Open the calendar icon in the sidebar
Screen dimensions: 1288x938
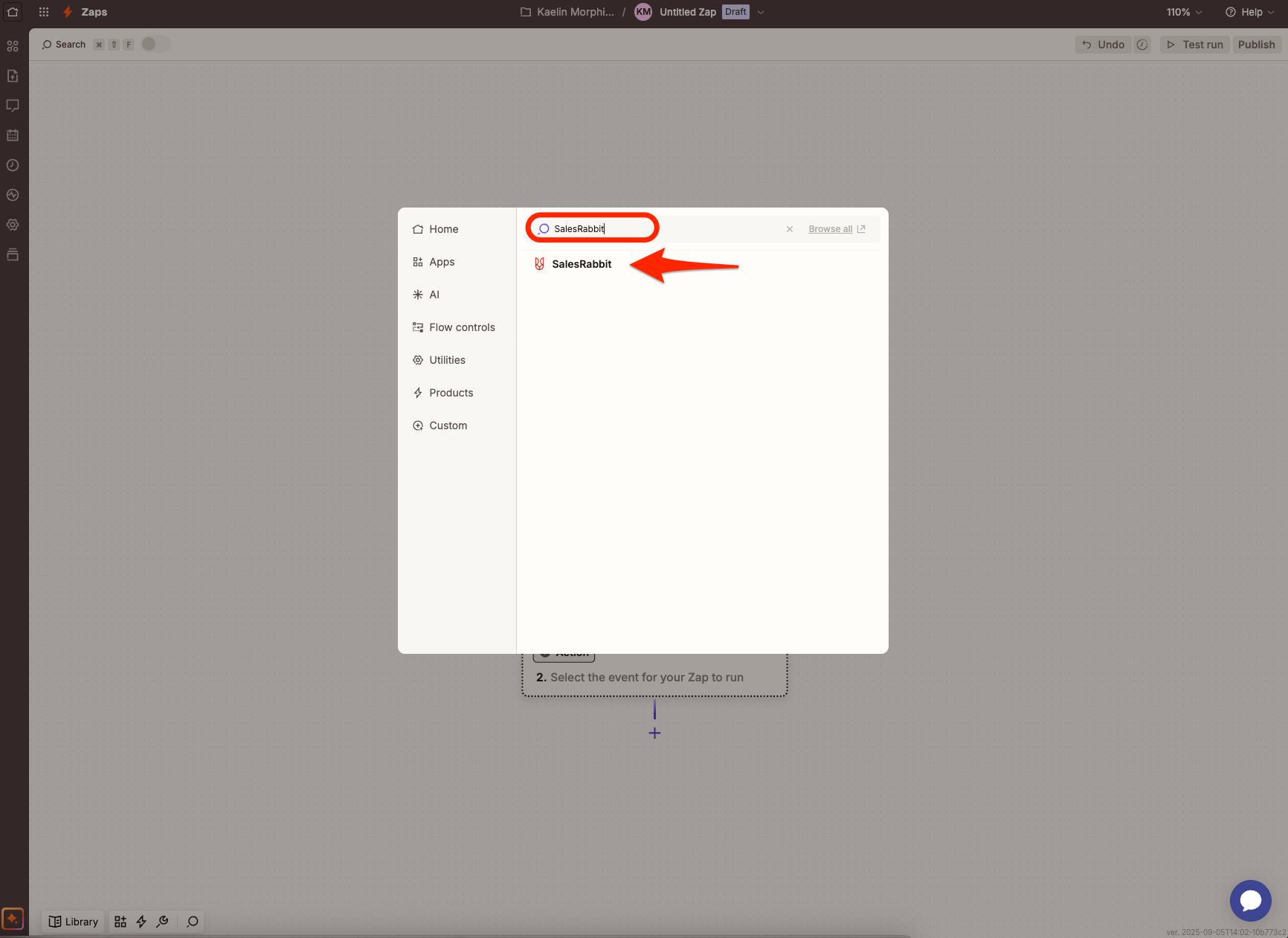tap(12, 135)
